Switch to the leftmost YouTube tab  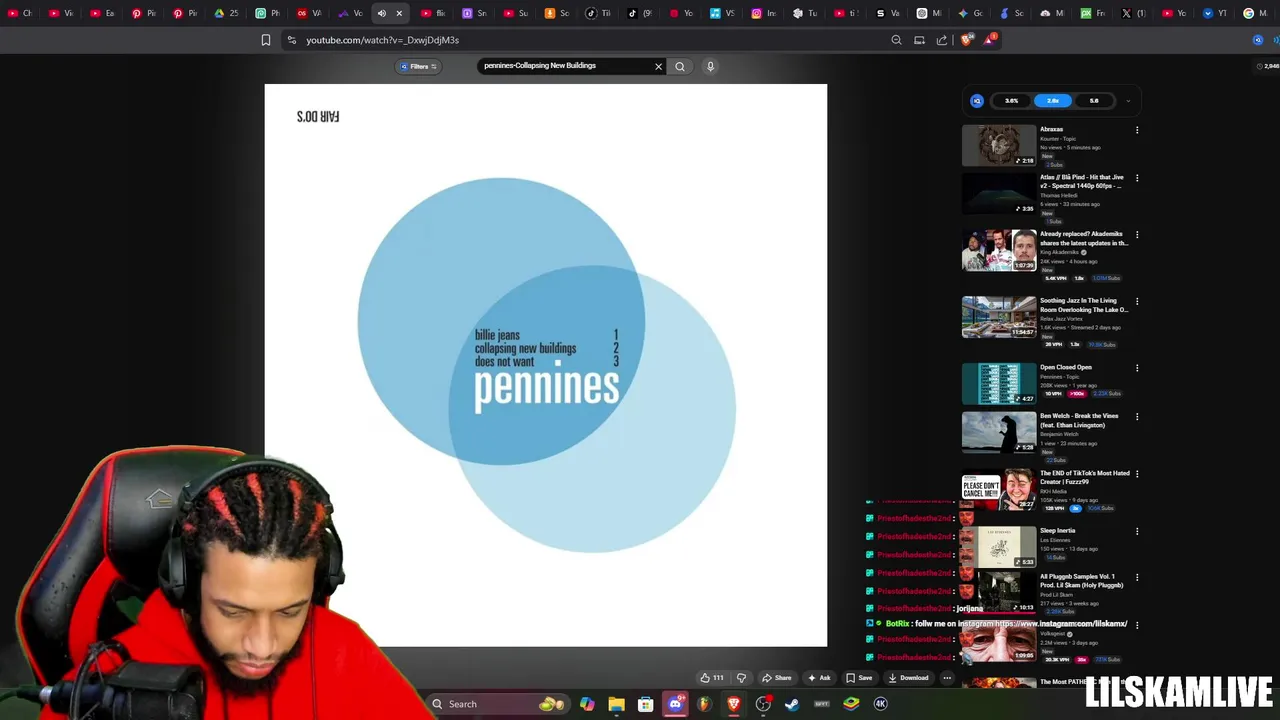pos(18,13)
